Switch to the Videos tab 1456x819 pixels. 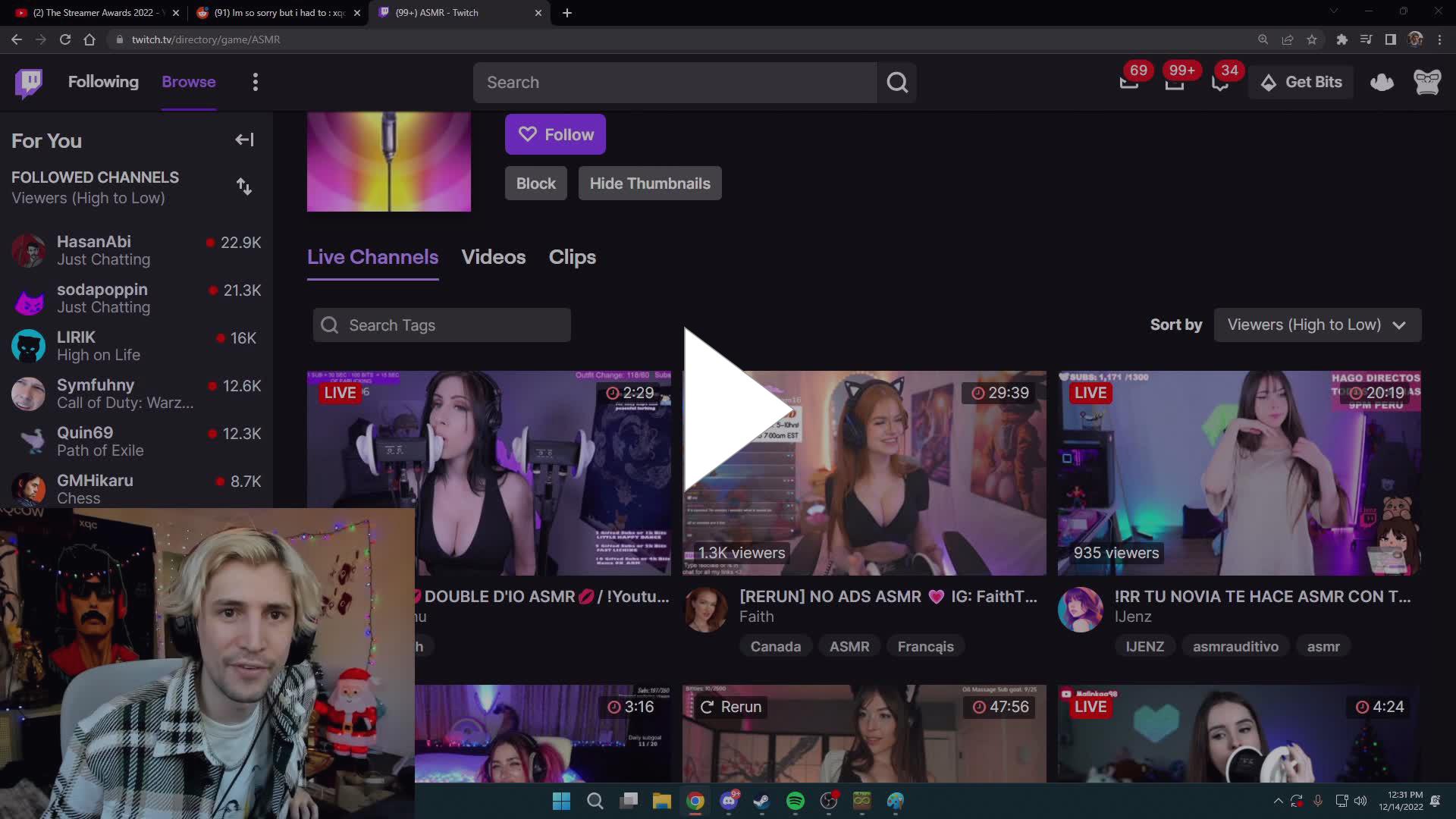click(494, 257)
